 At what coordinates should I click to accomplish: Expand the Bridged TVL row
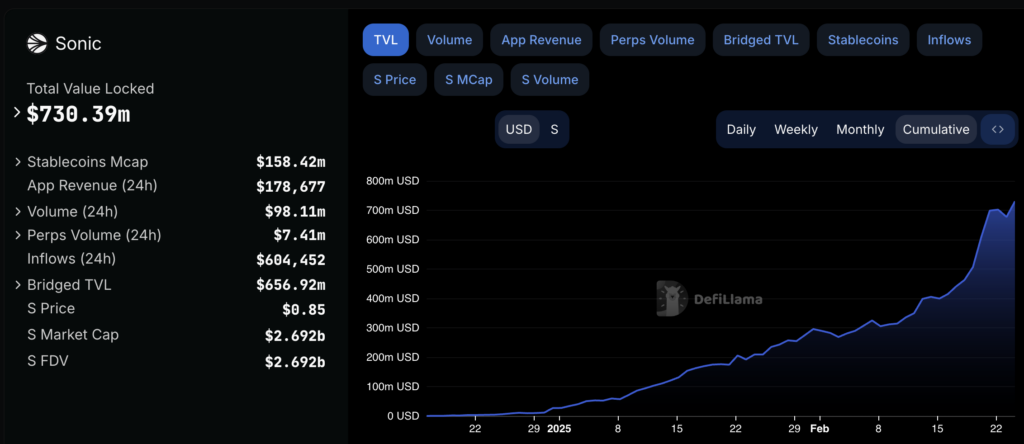[18, 285]
